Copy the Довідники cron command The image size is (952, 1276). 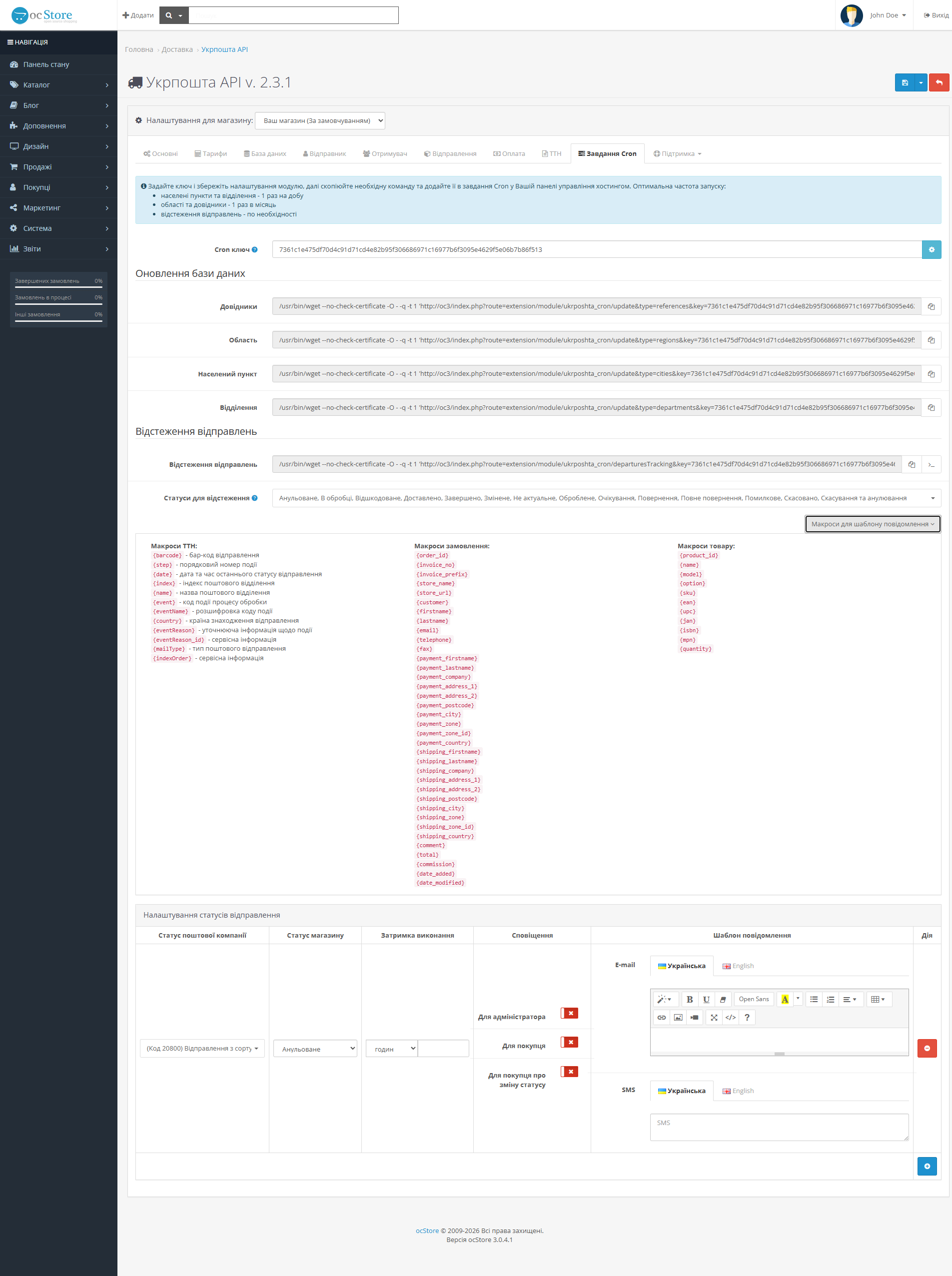931,306
